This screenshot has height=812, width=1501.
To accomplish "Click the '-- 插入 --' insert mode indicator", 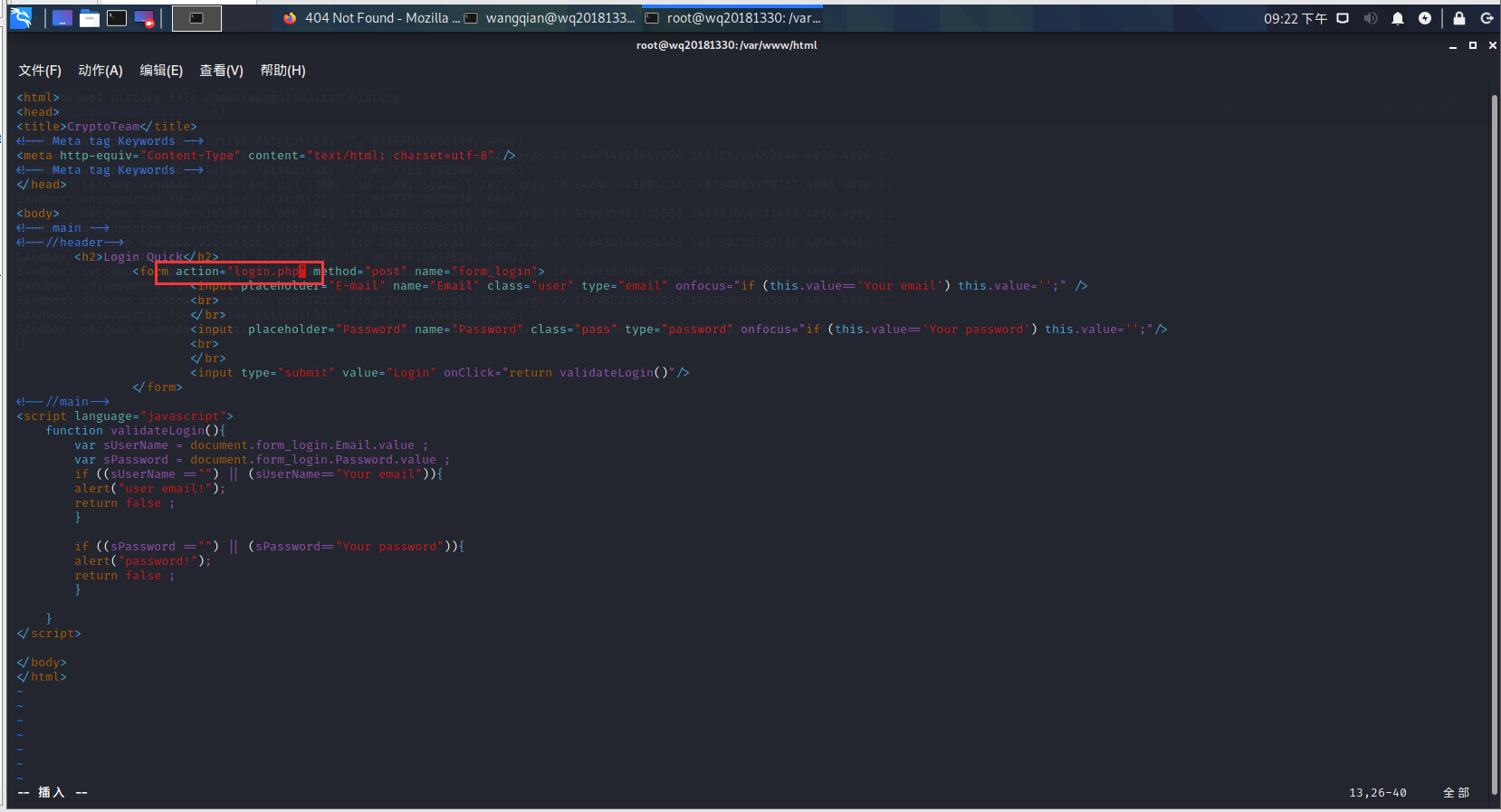I will tap(53, 793).
